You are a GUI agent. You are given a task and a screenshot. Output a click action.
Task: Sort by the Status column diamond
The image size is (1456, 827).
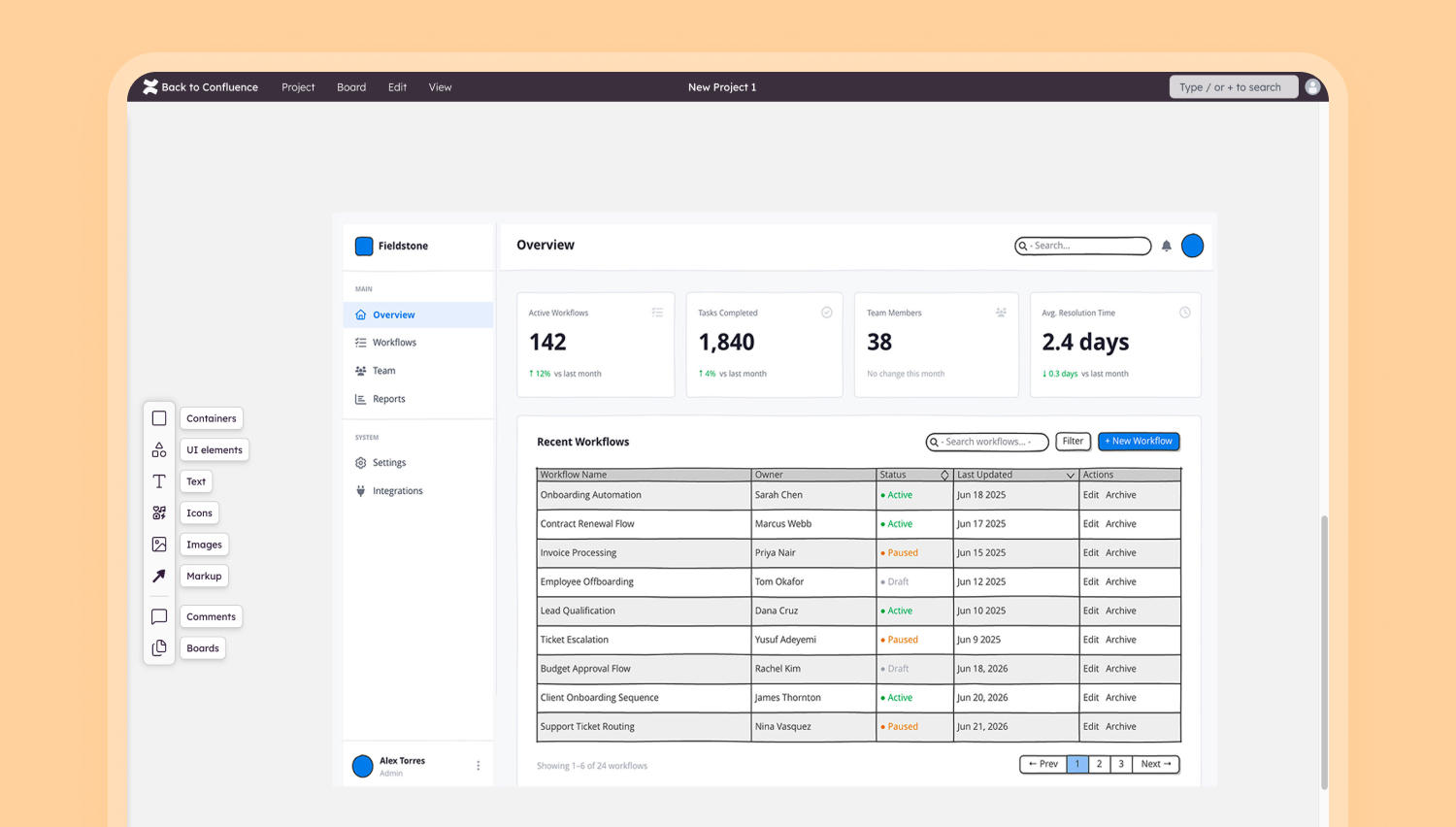tap(944, 475)
